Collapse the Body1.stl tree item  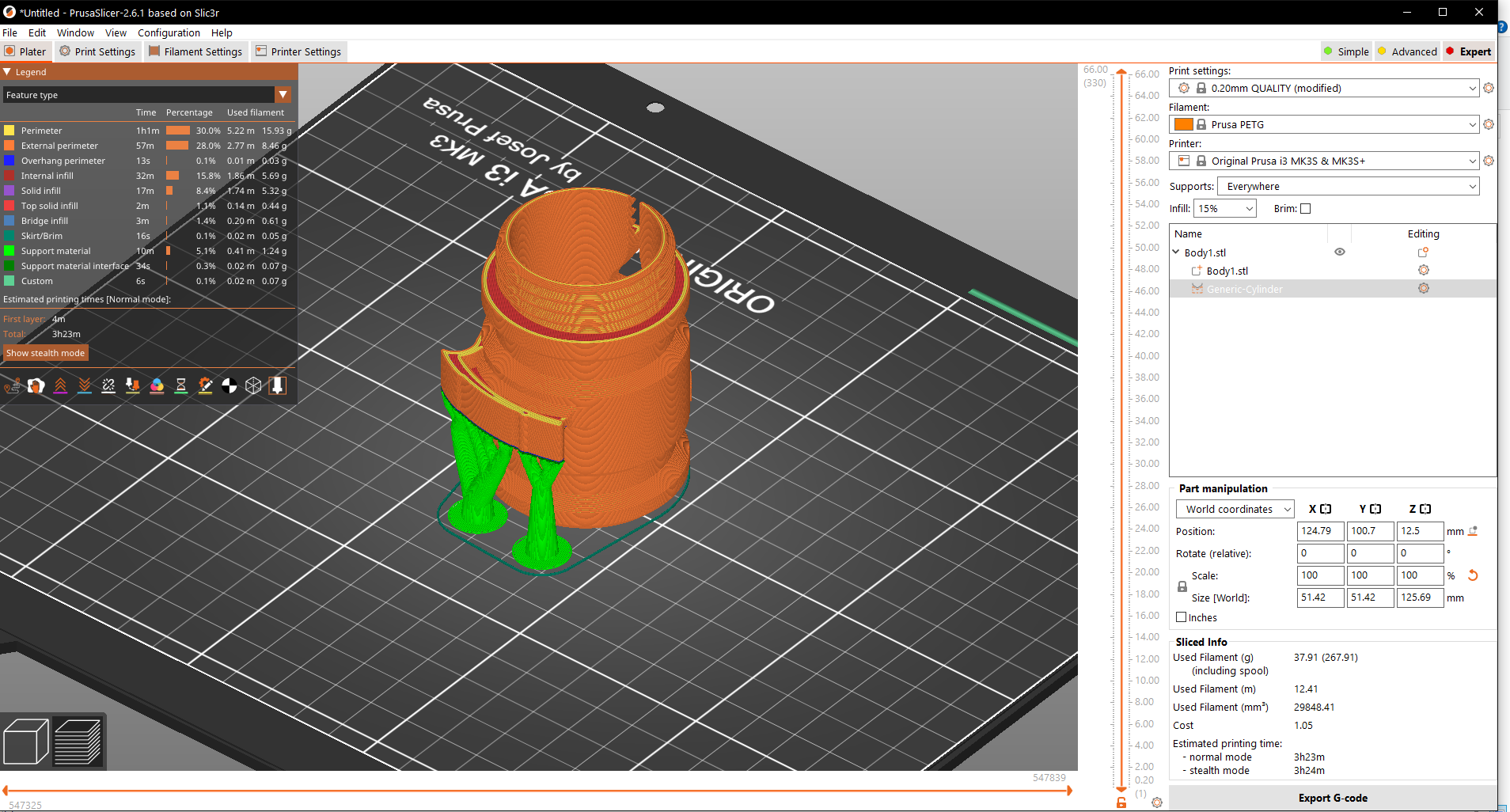pyautogui.click(x=1178, y=252)
